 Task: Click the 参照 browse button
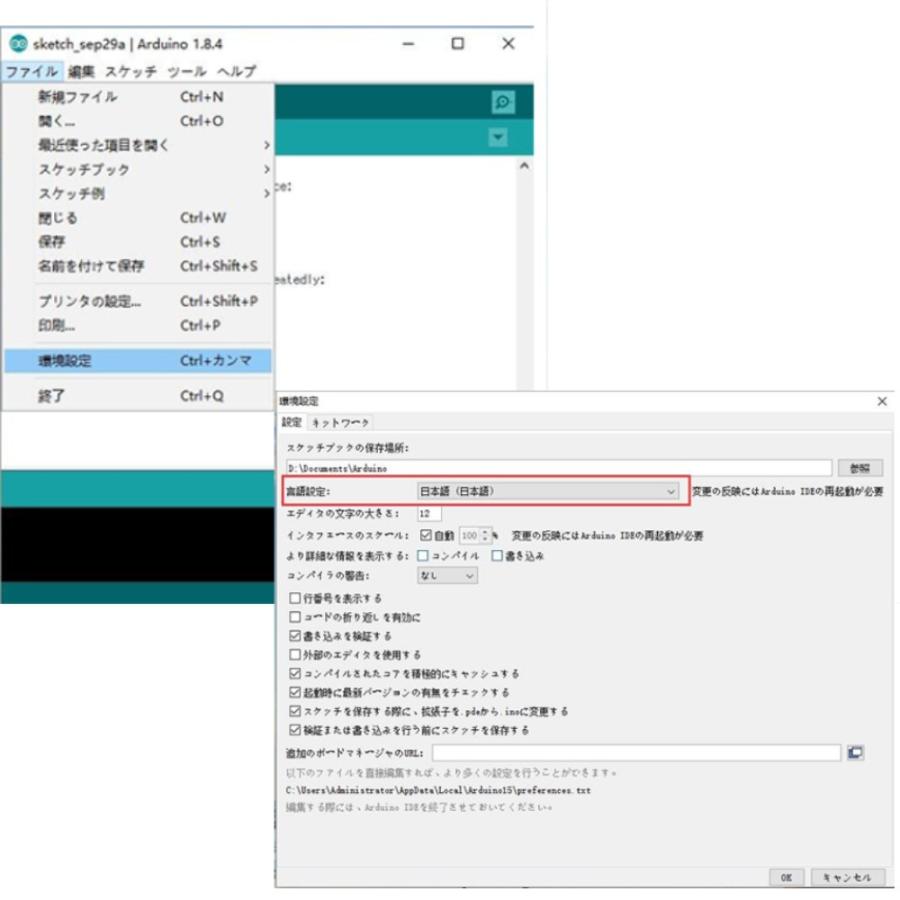860,468
